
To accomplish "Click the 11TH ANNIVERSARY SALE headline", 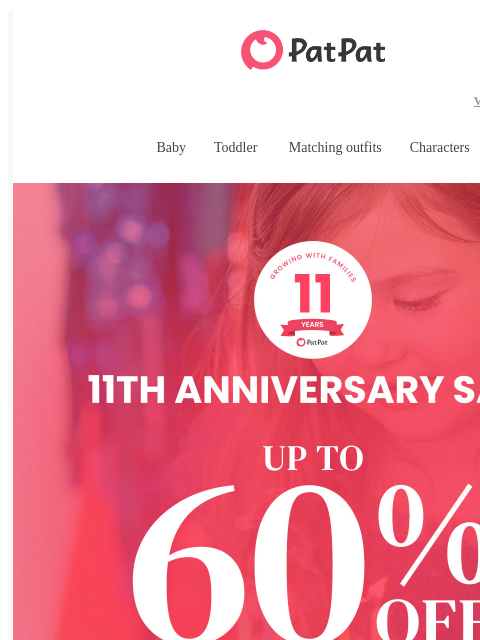I will (284, 390).
